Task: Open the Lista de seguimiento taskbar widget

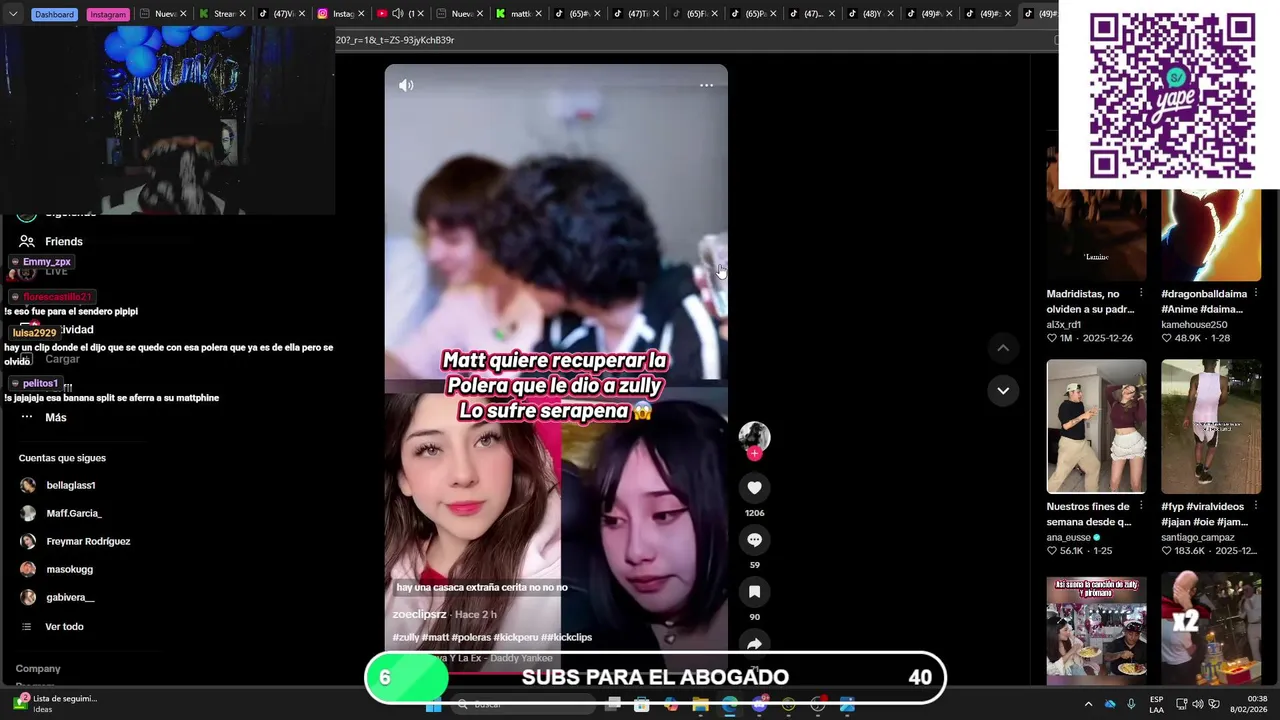Action: [x=55, y=704]
